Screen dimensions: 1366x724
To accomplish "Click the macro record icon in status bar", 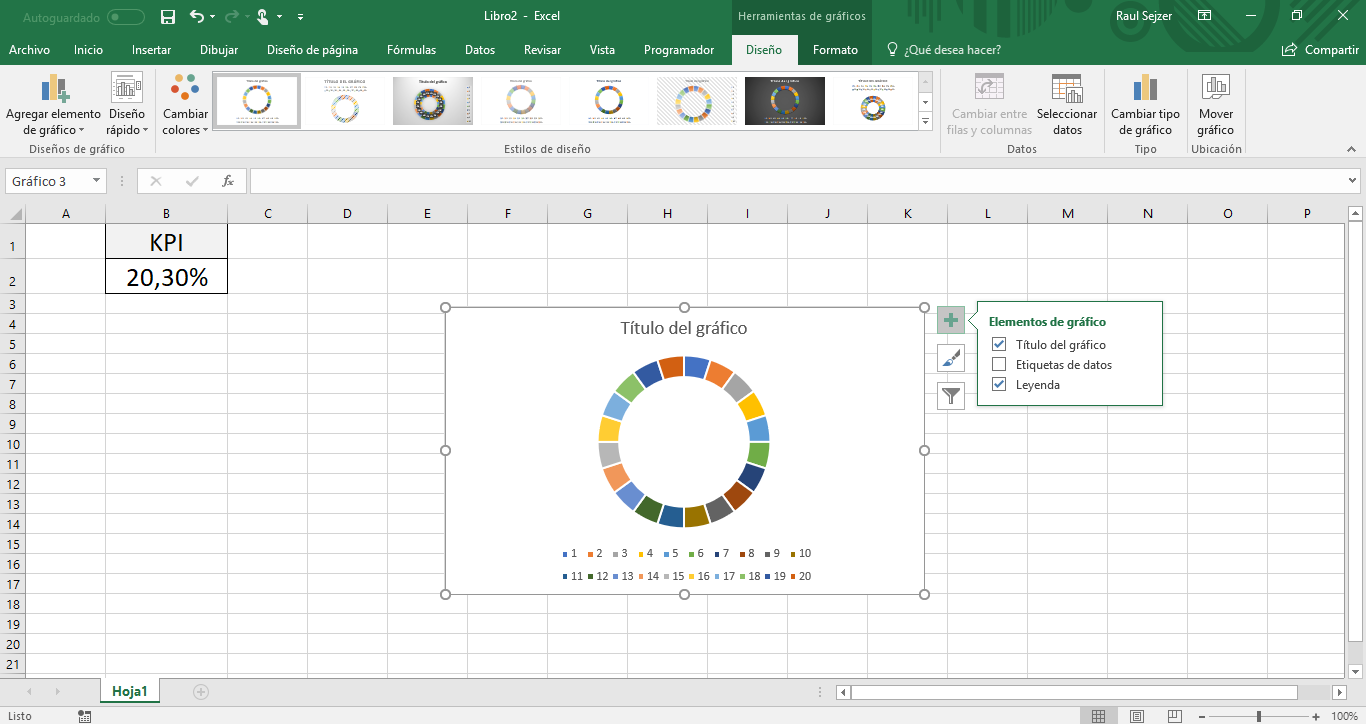I will coord(84,715).
